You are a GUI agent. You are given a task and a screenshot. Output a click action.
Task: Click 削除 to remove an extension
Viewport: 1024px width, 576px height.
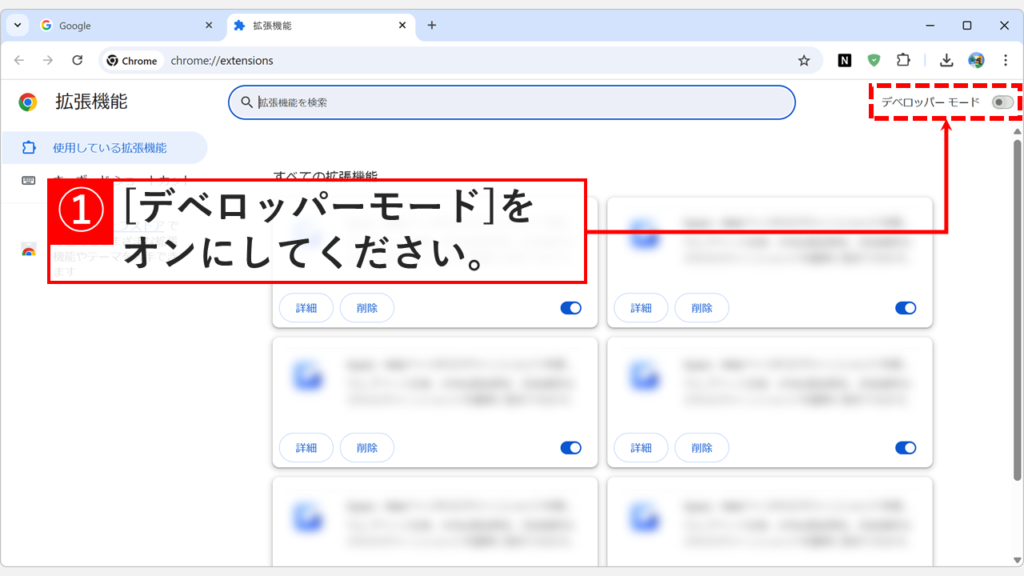tap(366, 307)
